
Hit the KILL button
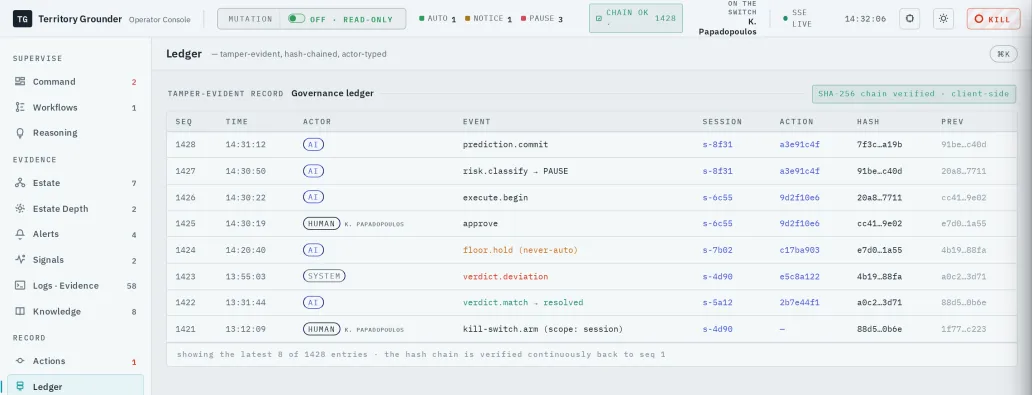click(993, 19)
